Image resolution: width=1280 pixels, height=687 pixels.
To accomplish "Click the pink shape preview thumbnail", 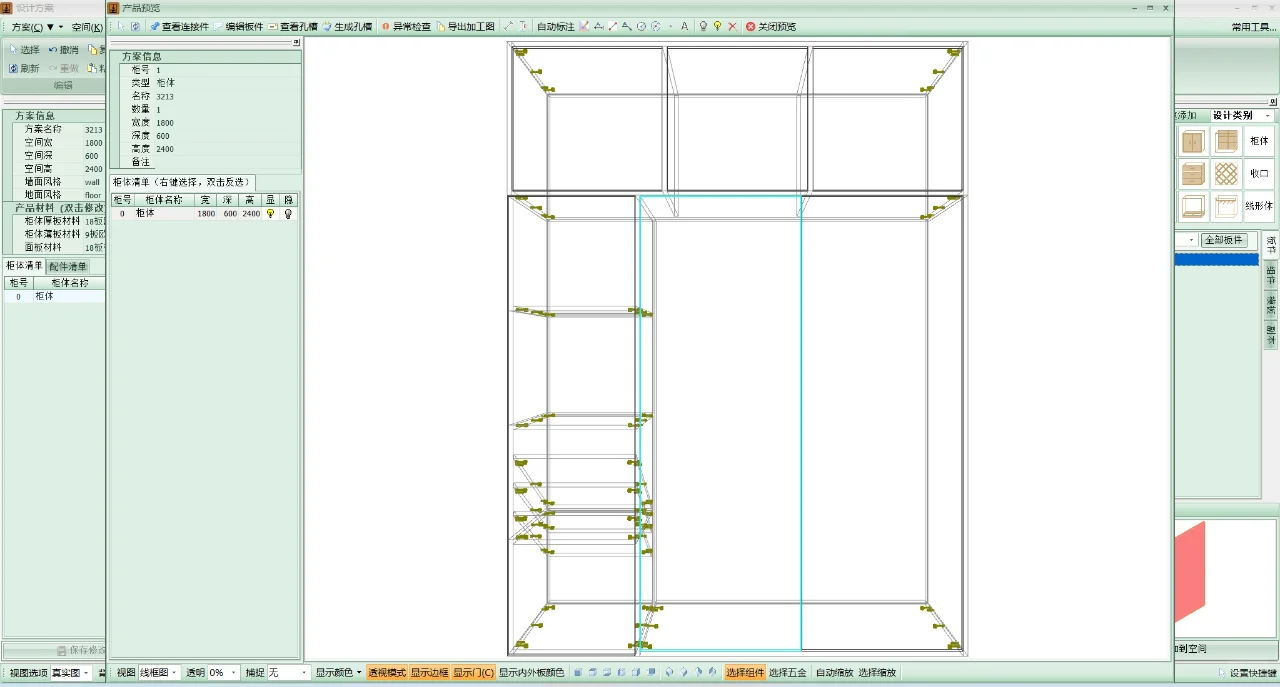I will click(1190, 572).
